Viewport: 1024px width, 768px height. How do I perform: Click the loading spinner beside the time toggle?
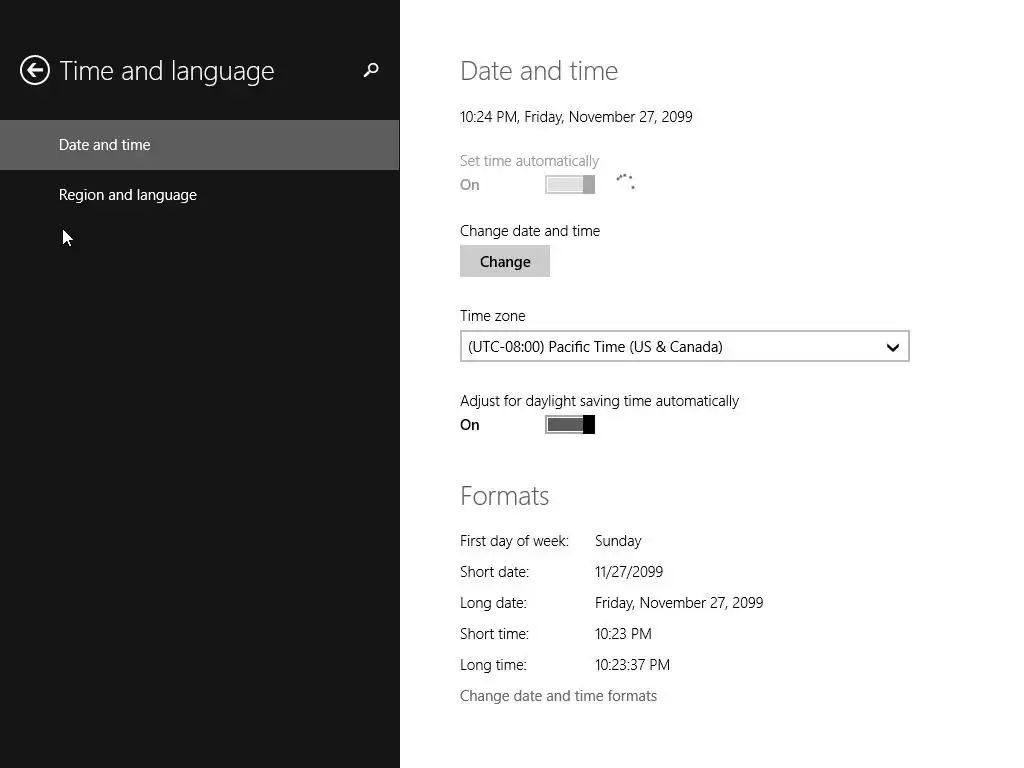coord(625,181)
